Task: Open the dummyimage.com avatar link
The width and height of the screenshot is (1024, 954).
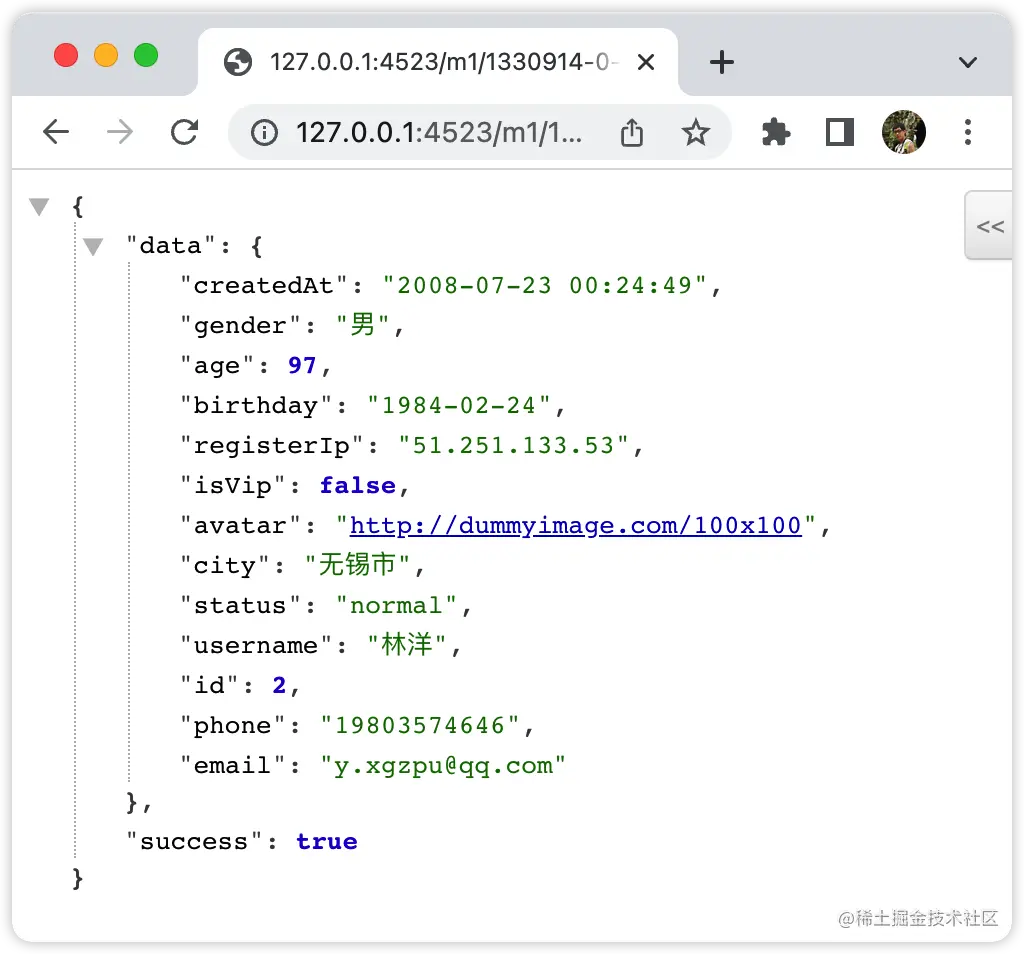Action: (x=575, y=526)
